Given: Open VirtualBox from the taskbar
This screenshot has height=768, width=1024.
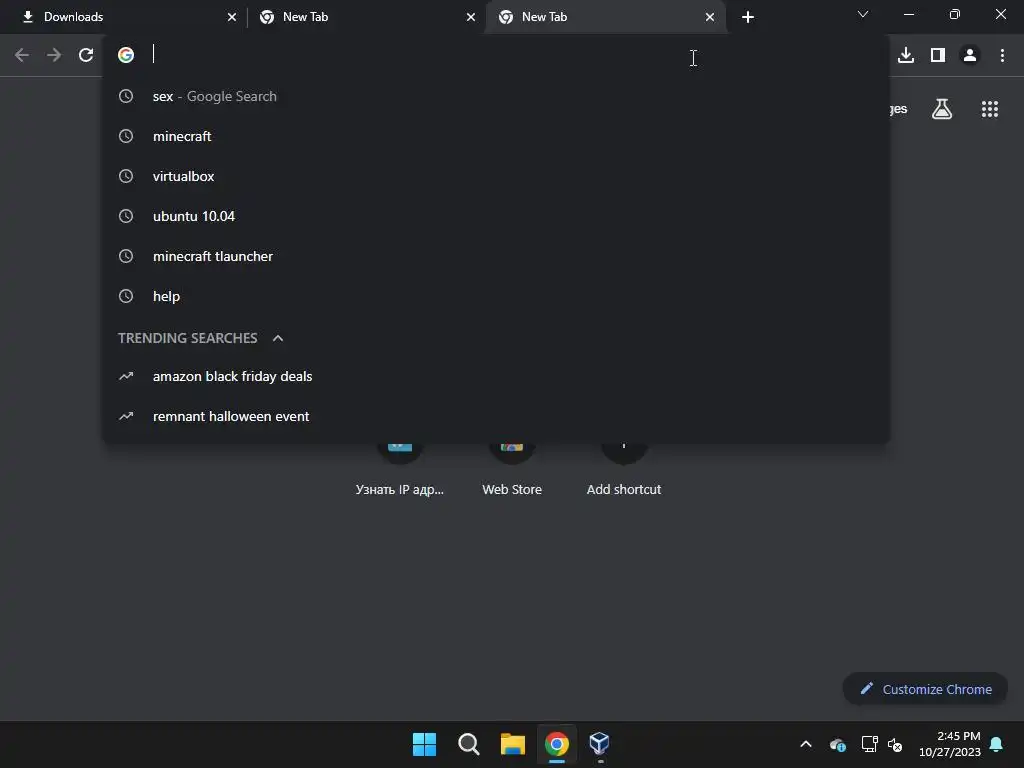Looking at the screenshot, I should pos(600,744).
